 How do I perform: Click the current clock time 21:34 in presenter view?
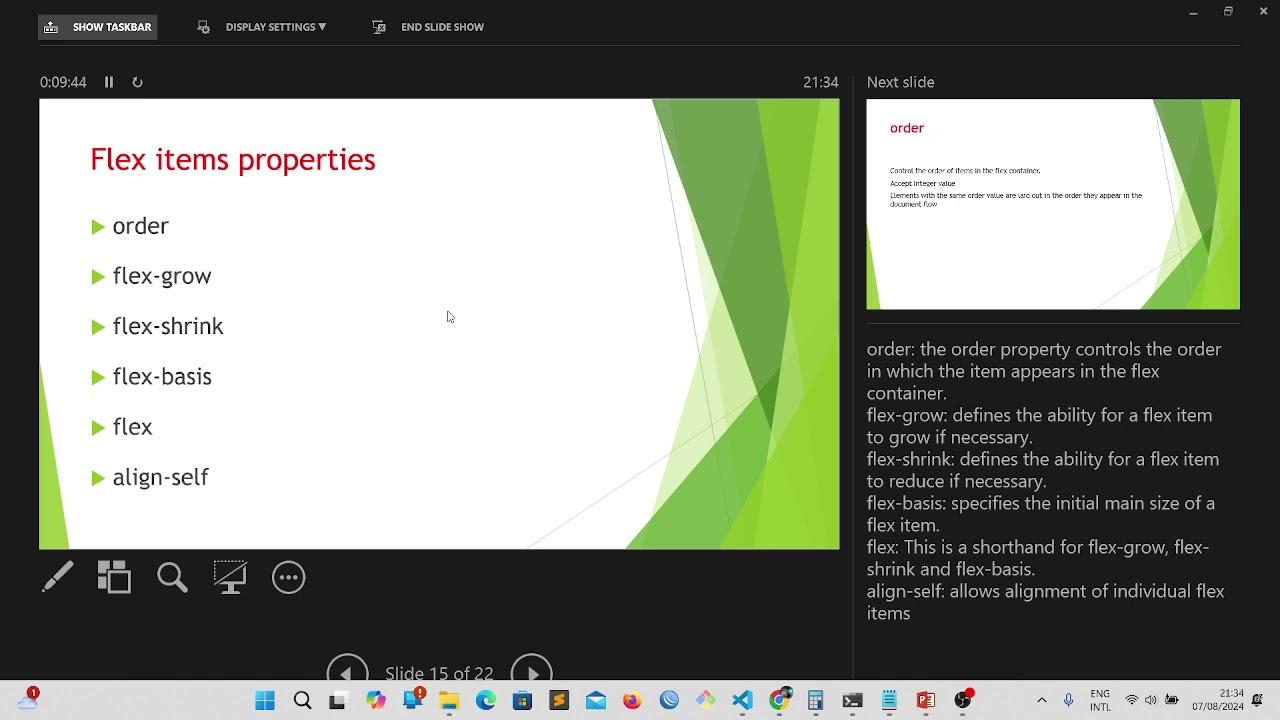820,82
